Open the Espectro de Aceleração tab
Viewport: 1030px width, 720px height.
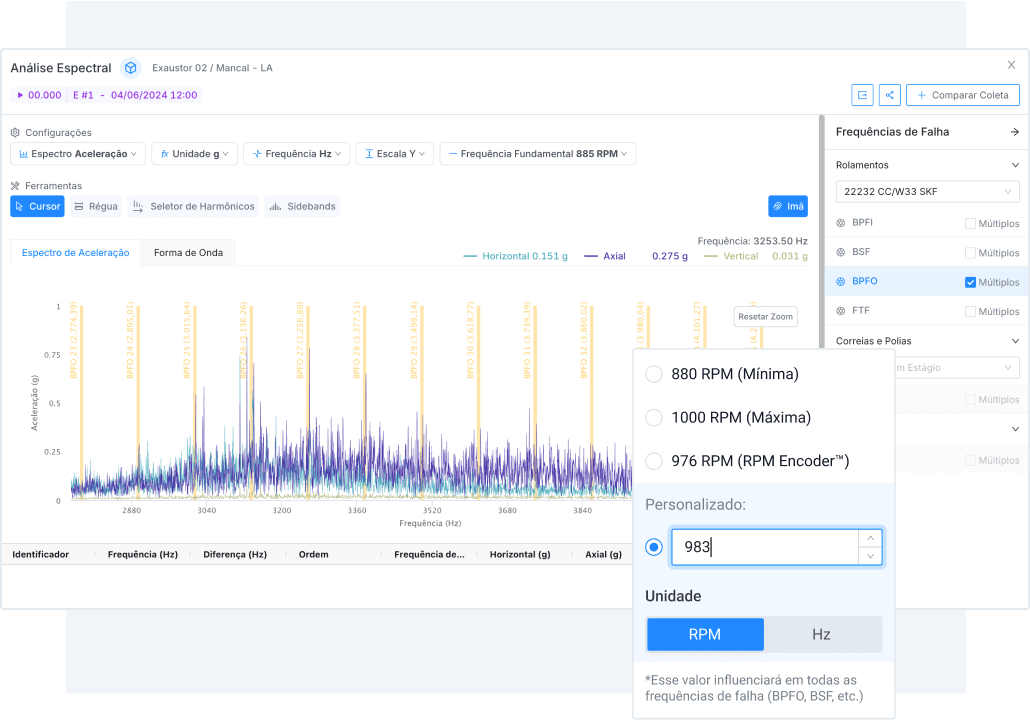[x=75, y=253]
